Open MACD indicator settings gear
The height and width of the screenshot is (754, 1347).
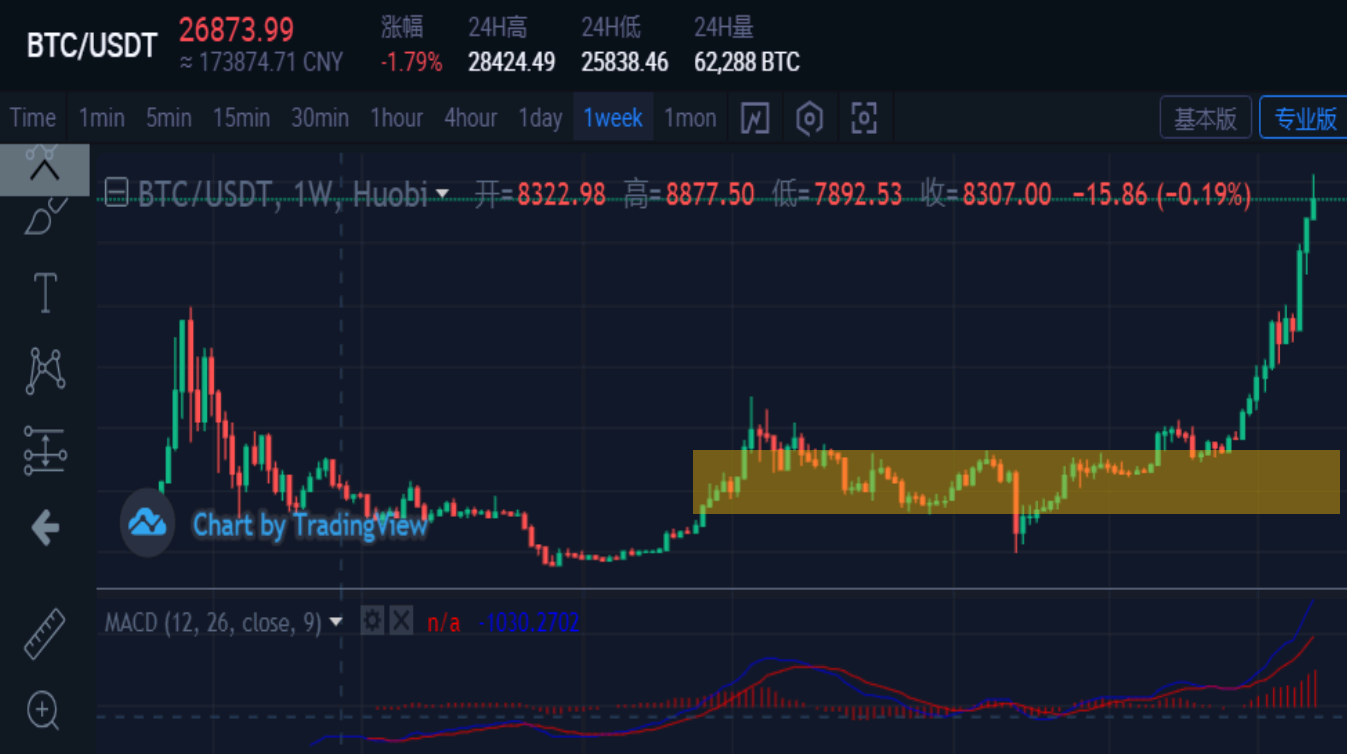[x=372, y=621]
